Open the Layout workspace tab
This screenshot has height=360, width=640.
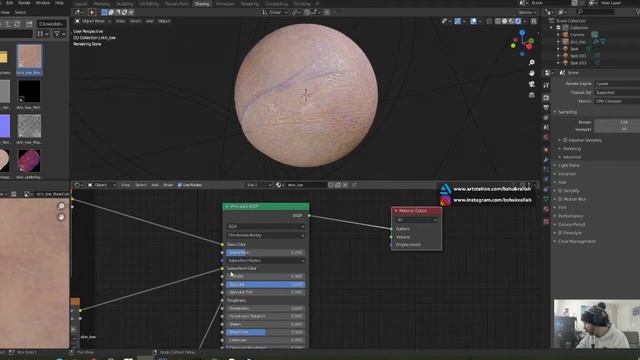[x=81, y=4]
